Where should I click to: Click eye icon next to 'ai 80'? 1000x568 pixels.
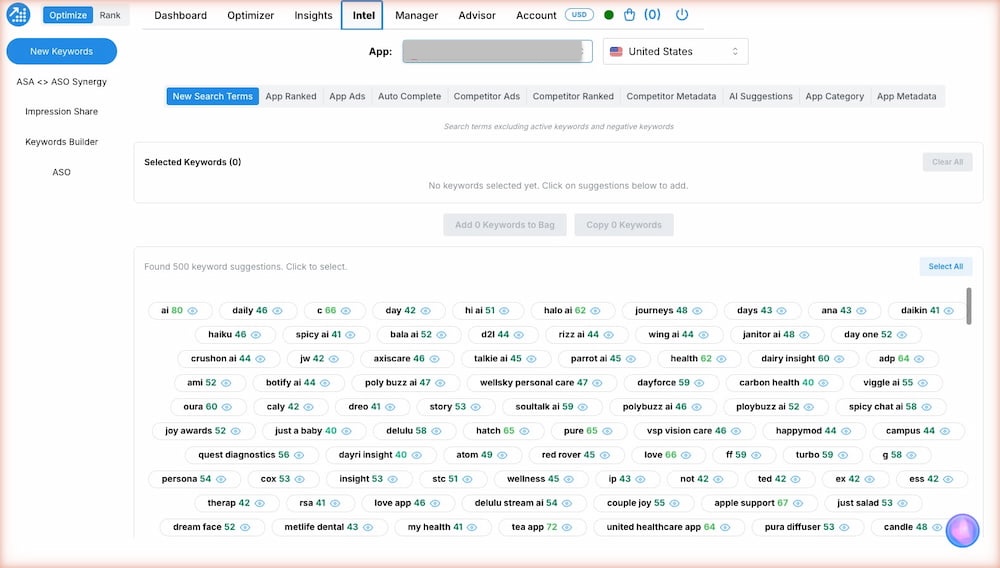click(193, 310)
